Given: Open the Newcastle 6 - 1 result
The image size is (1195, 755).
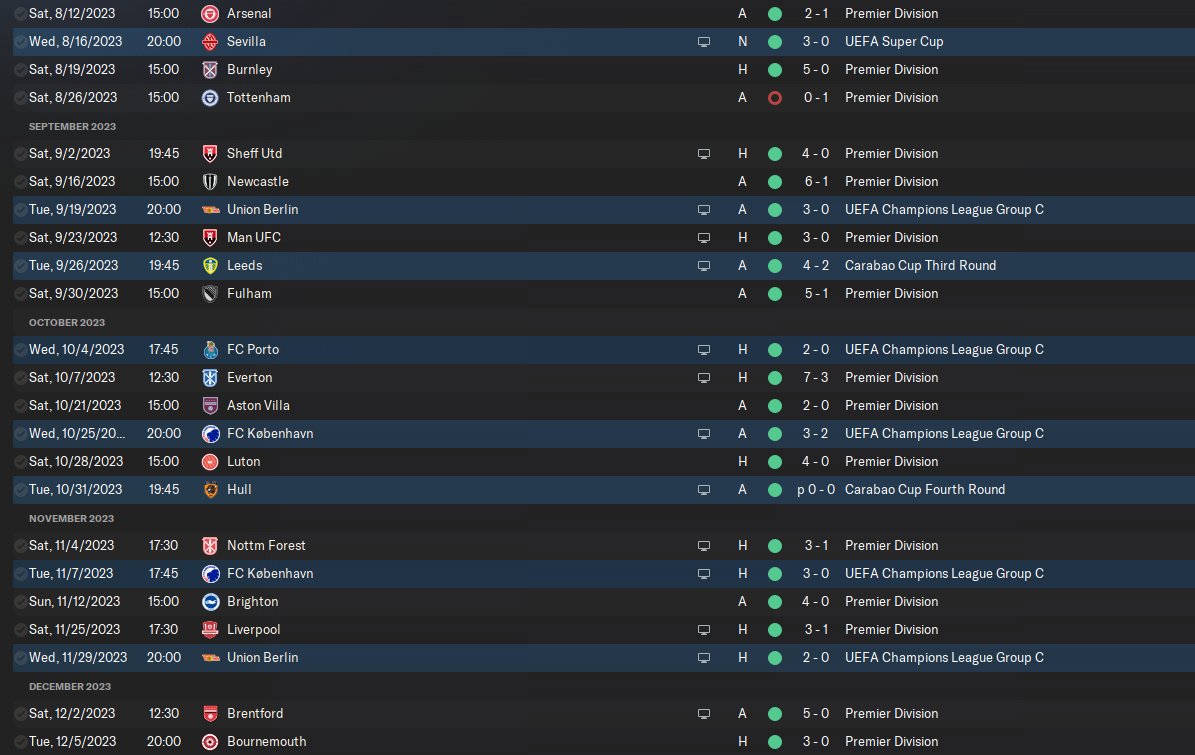Looking at the screenshot, I should point(815,181).
